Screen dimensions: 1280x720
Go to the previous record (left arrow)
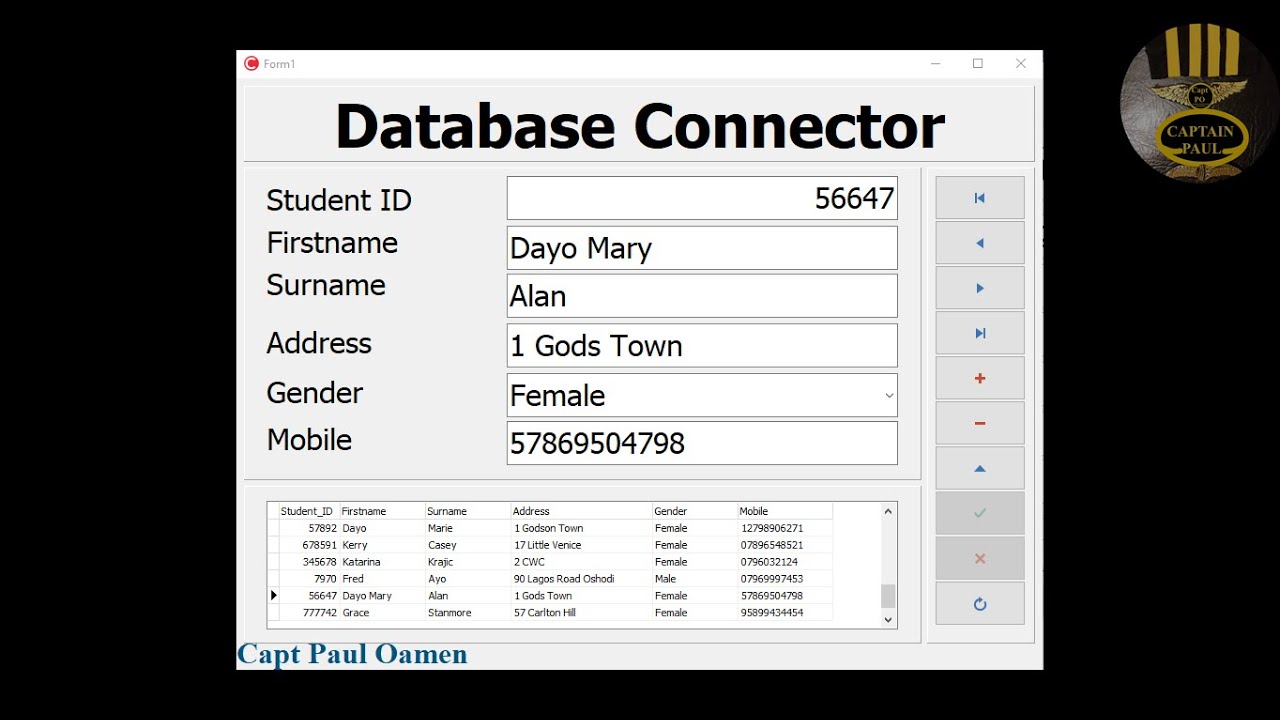tap(980, 243)
